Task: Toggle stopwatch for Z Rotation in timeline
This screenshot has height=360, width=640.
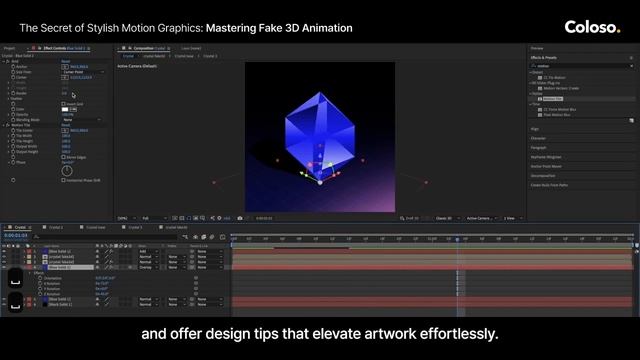Action: pos(40,294)
